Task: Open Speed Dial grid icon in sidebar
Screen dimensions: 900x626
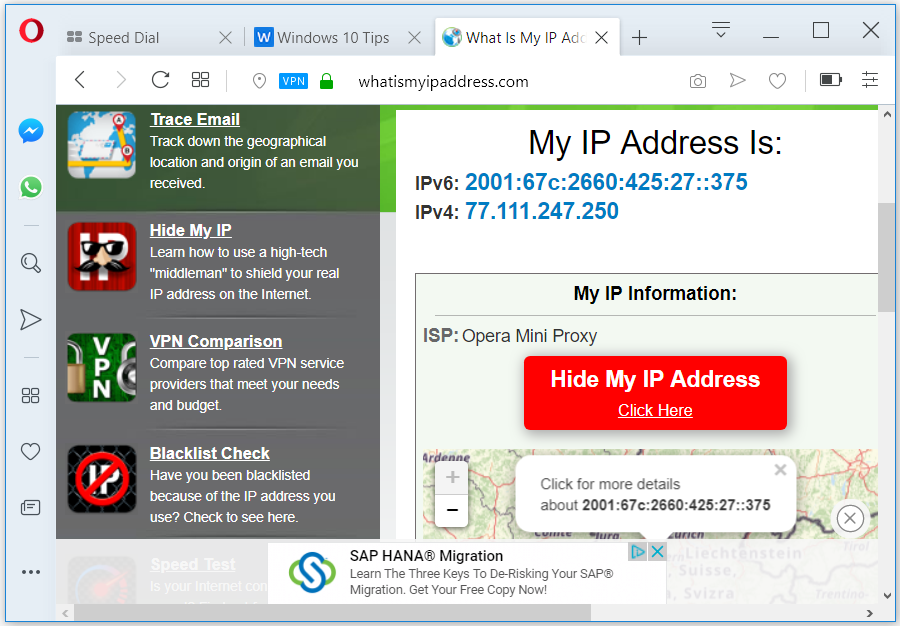Action: (x=30, y=395)
